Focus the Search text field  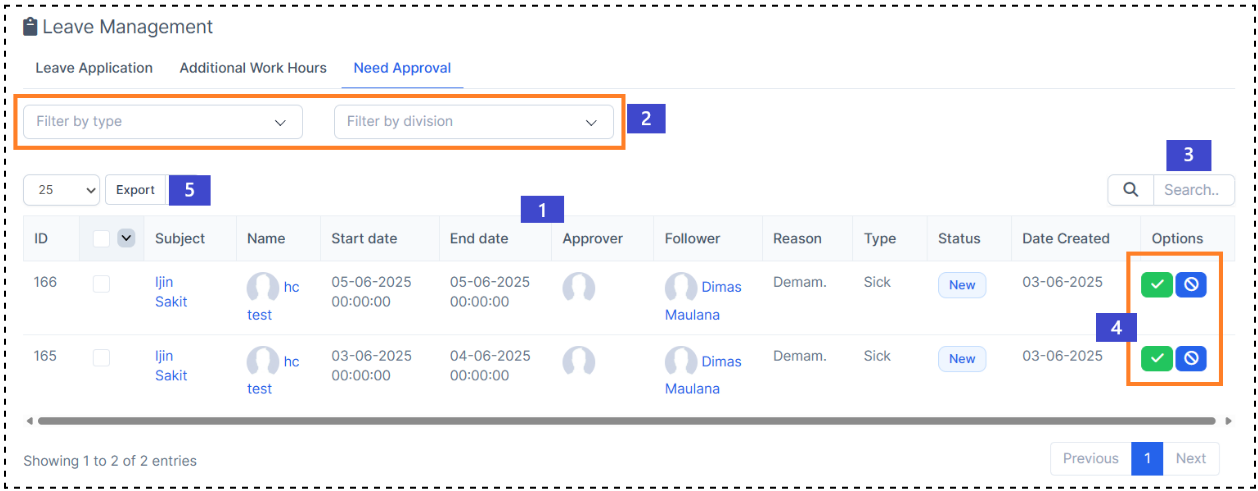1193,190
